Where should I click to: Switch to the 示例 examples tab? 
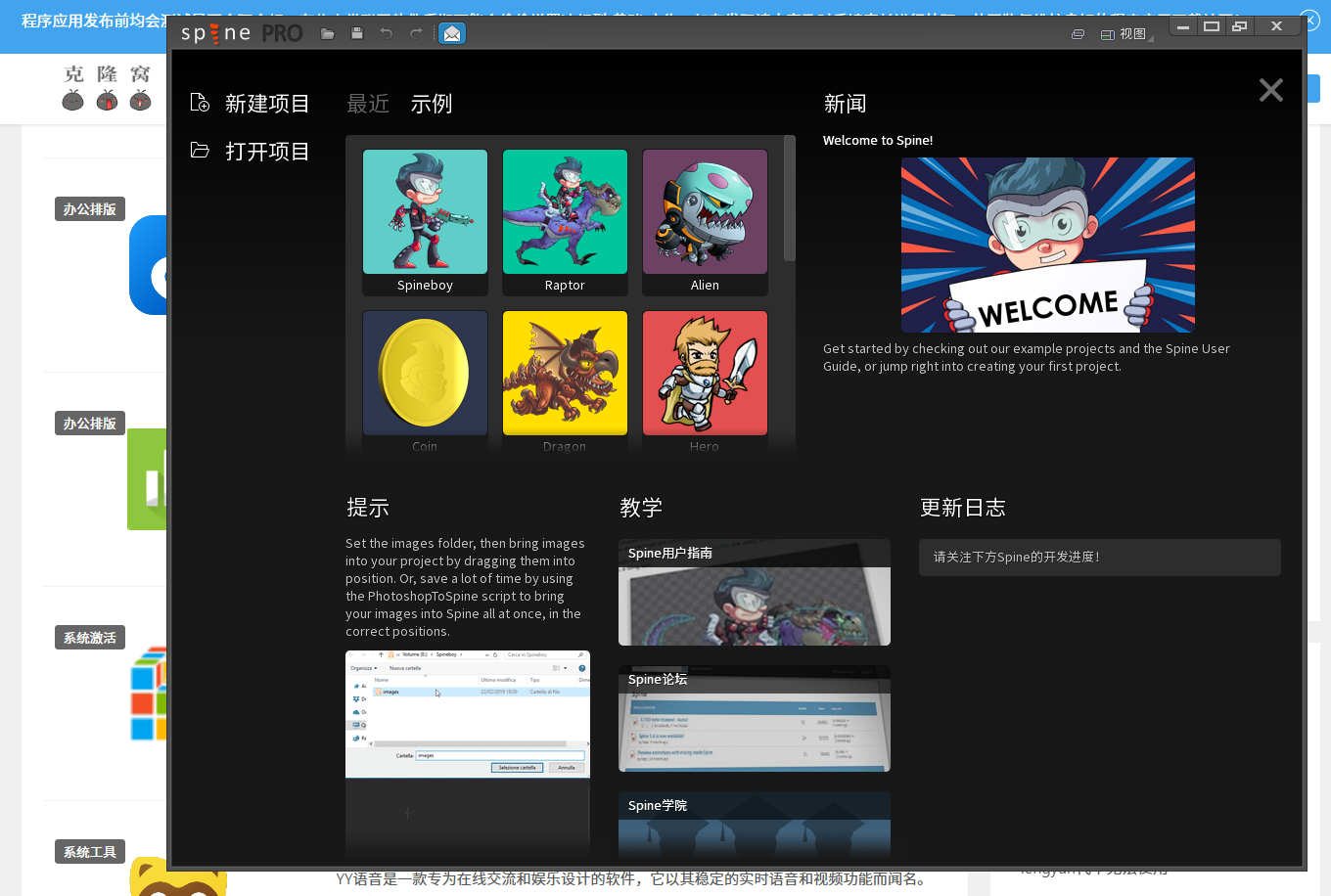click(432, 104)
